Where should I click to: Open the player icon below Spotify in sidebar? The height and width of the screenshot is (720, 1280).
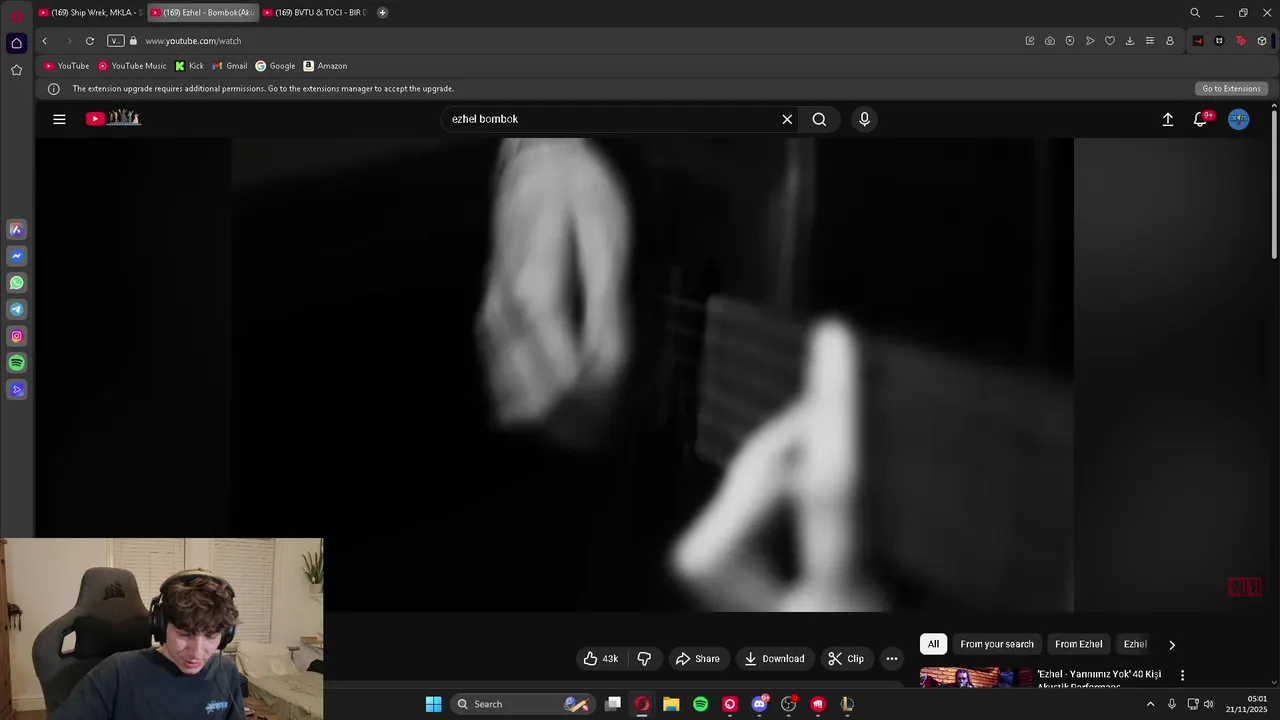[x=16, y=390]
